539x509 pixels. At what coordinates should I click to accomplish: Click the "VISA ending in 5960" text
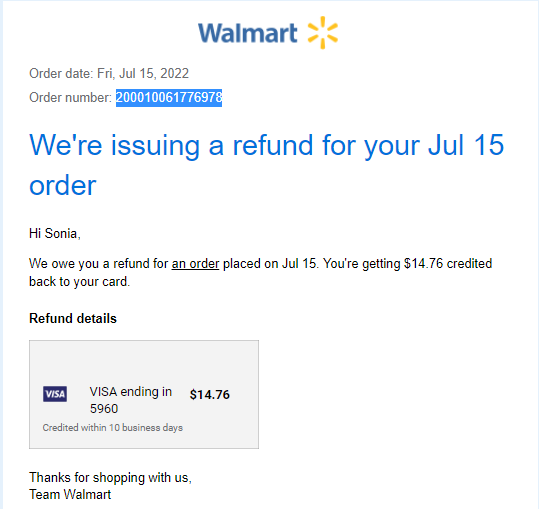131,400
